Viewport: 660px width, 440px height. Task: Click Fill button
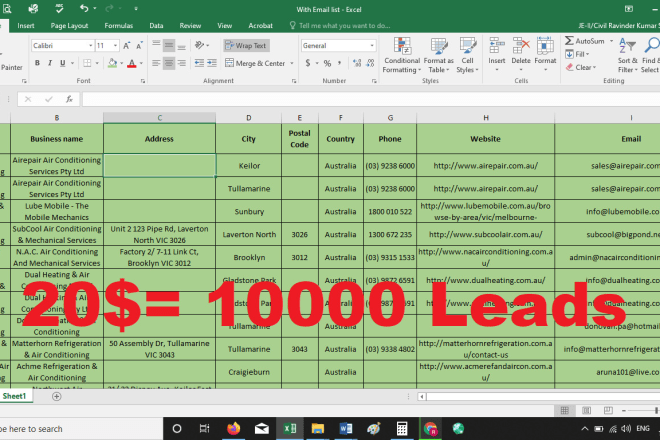pyautogui.click(x=578, y=54)
